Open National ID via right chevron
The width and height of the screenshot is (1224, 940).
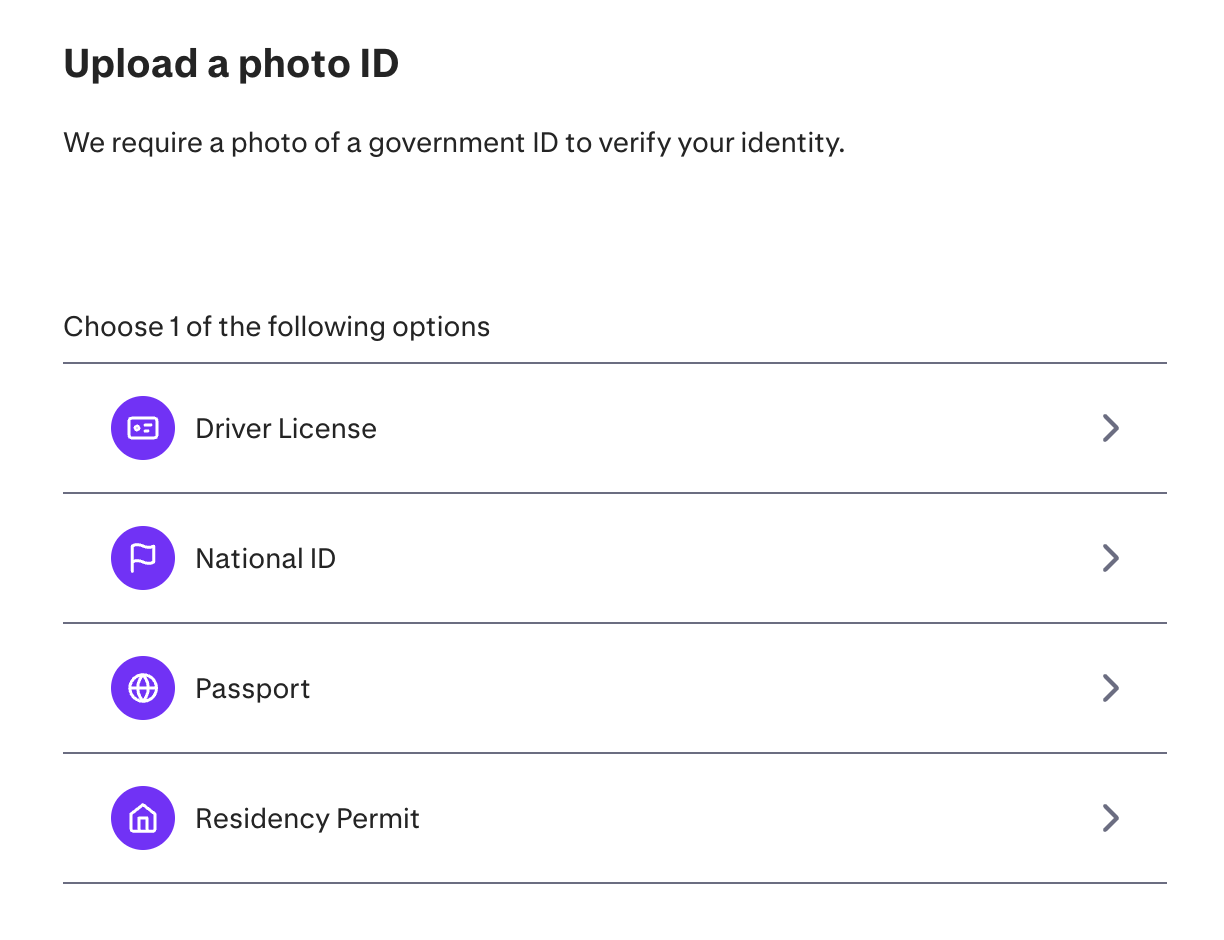point(1110,558)
